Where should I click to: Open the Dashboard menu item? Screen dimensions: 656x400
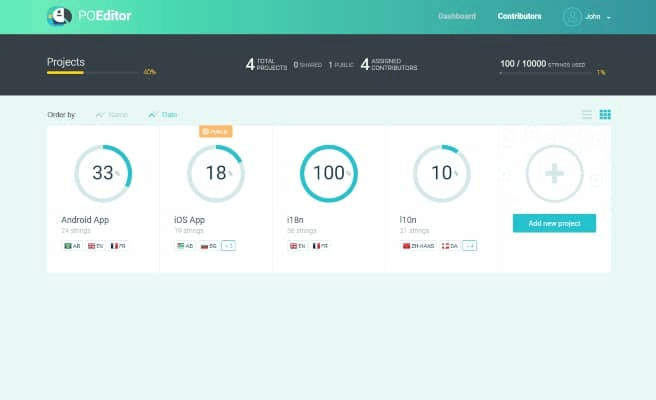pos(457,16)
